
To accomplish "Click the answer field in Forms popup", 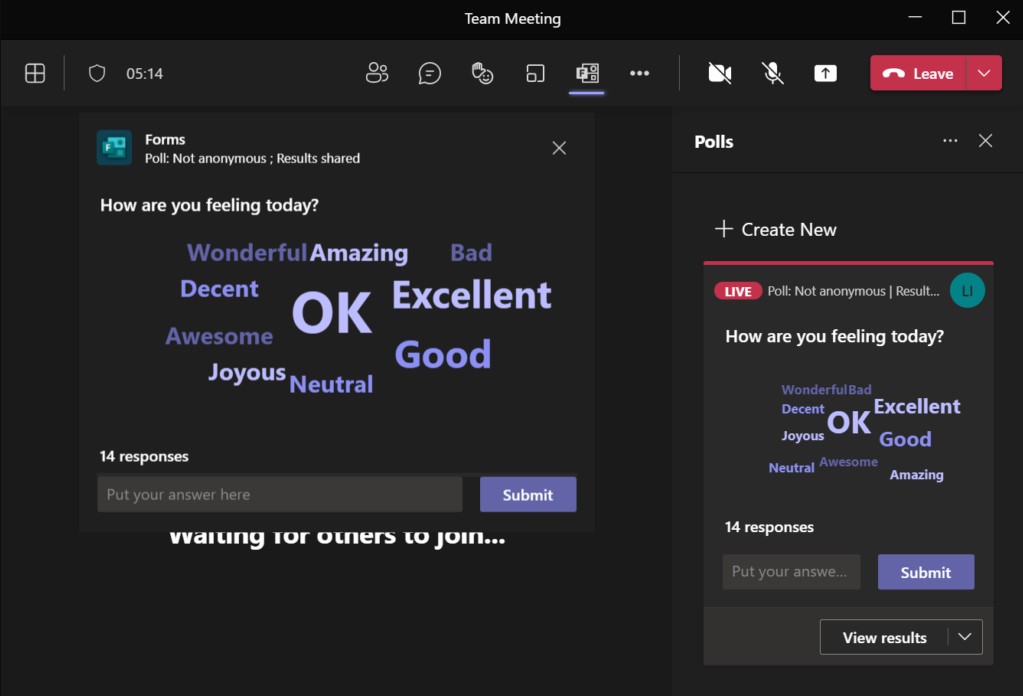I will pyautogui.click(x=280, y=494).
